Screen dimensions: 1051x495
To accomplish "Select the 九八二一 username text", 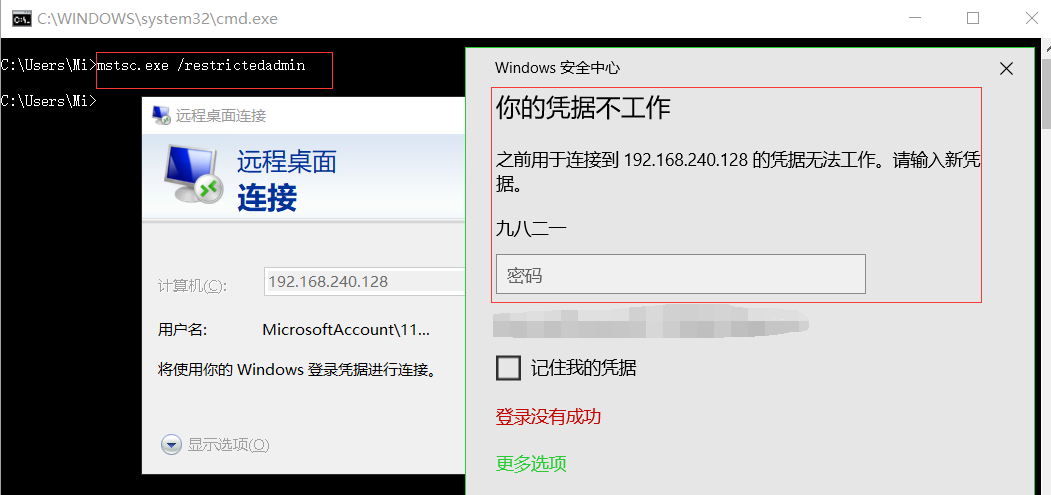I will click(531, 228).
